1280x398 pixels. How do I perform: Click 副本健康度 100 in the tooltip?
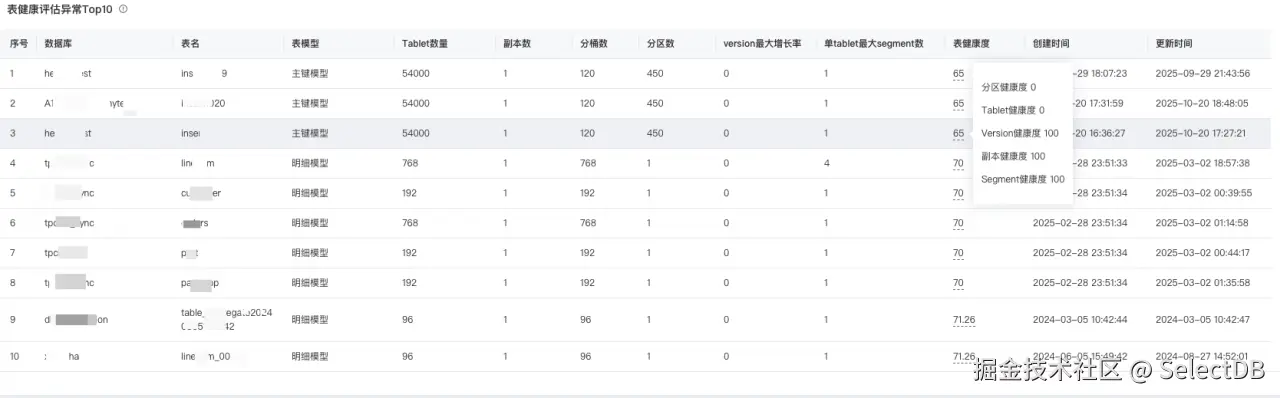(1012, 156)
